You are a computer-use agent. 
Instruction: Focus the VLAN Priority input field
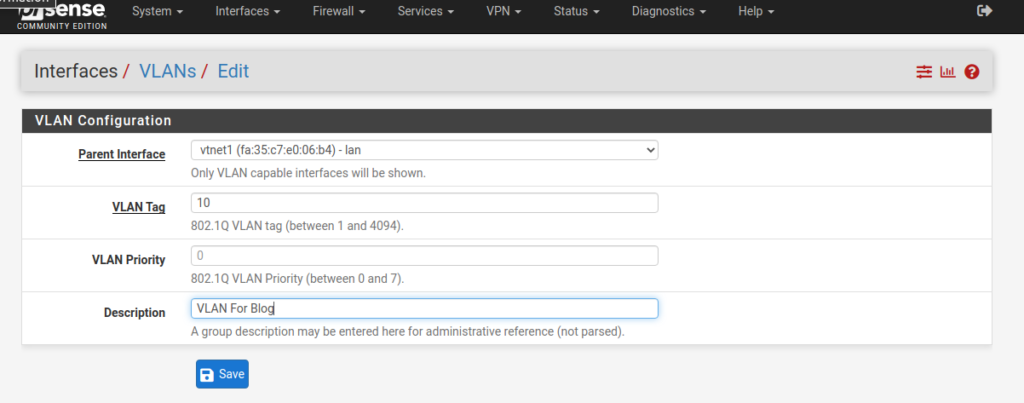coord(424,256)
